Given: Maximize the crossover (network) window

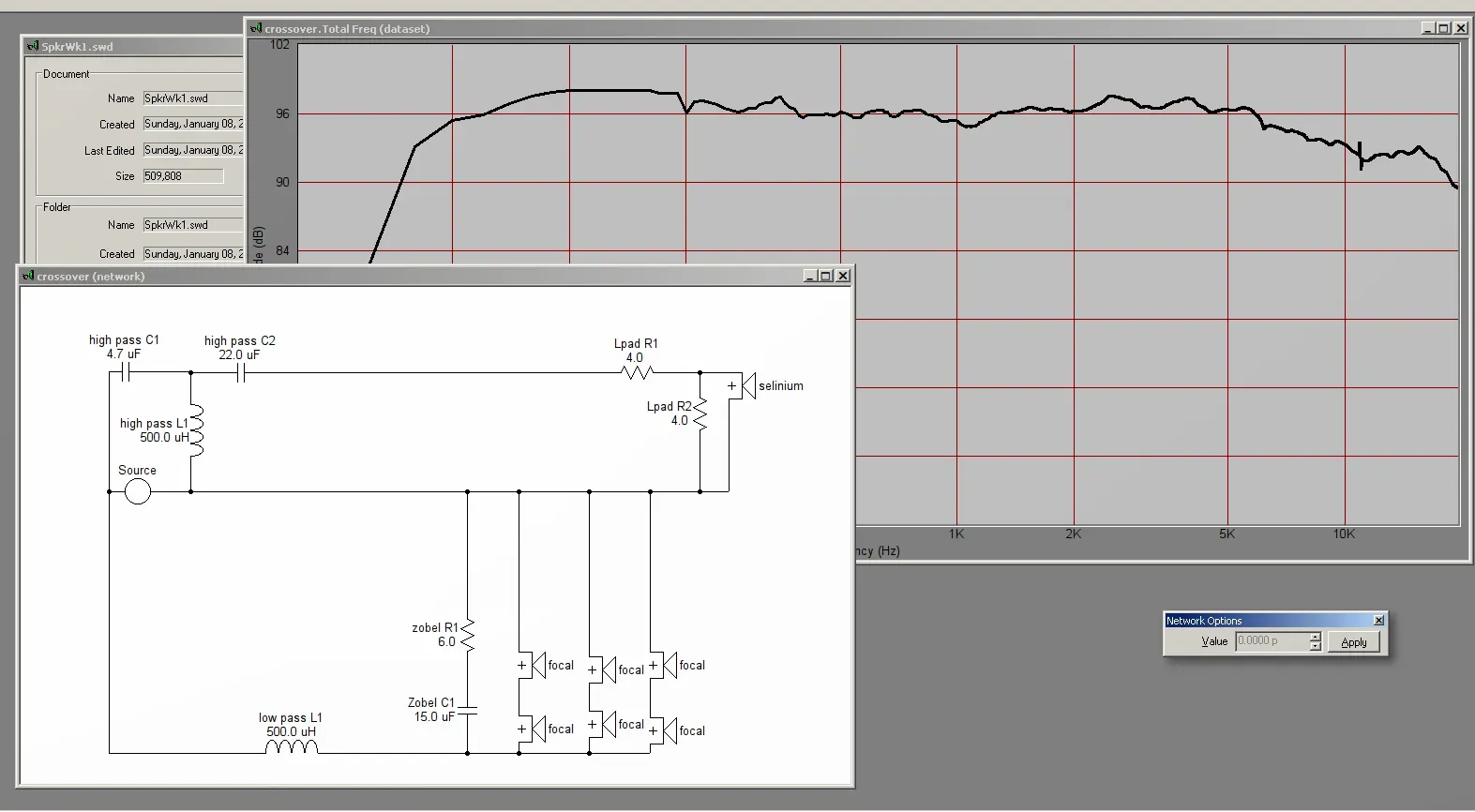Looking at the screenshot, I should click(826, 276).
